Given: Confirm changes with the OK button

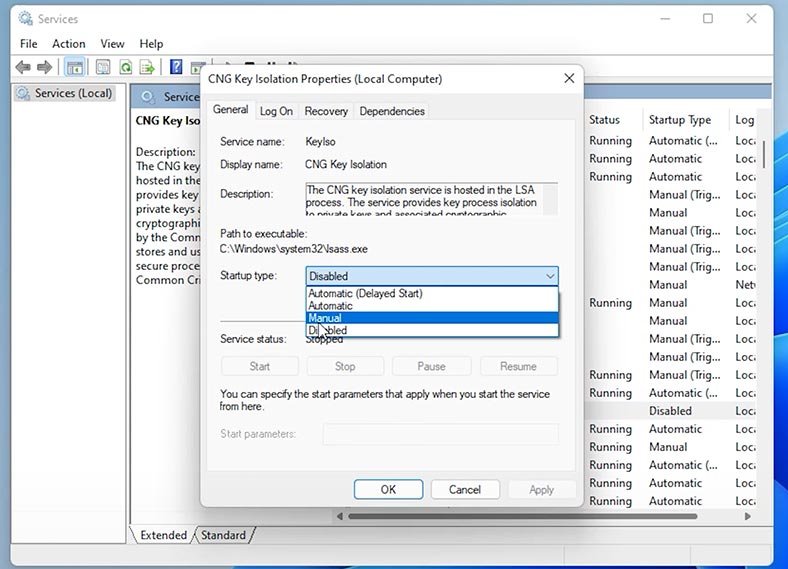Looking at the screenshot, I should tap(388, 490).
